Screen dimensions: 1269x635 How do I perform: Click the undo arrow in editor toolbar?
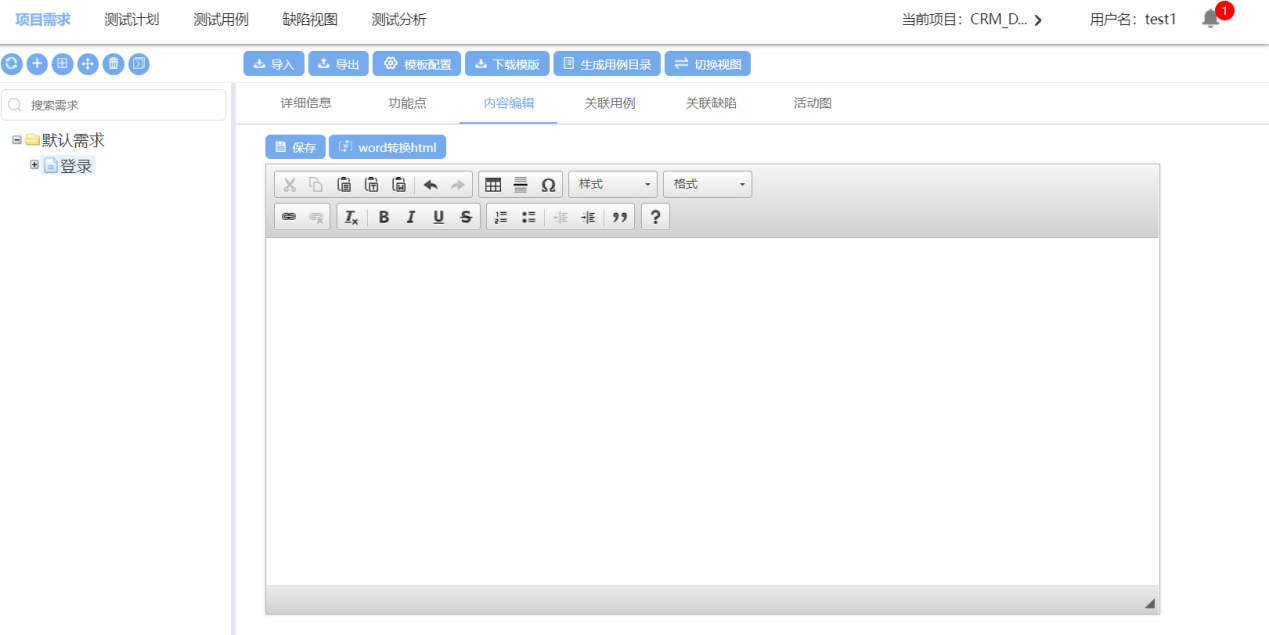[x=430, y=185]
